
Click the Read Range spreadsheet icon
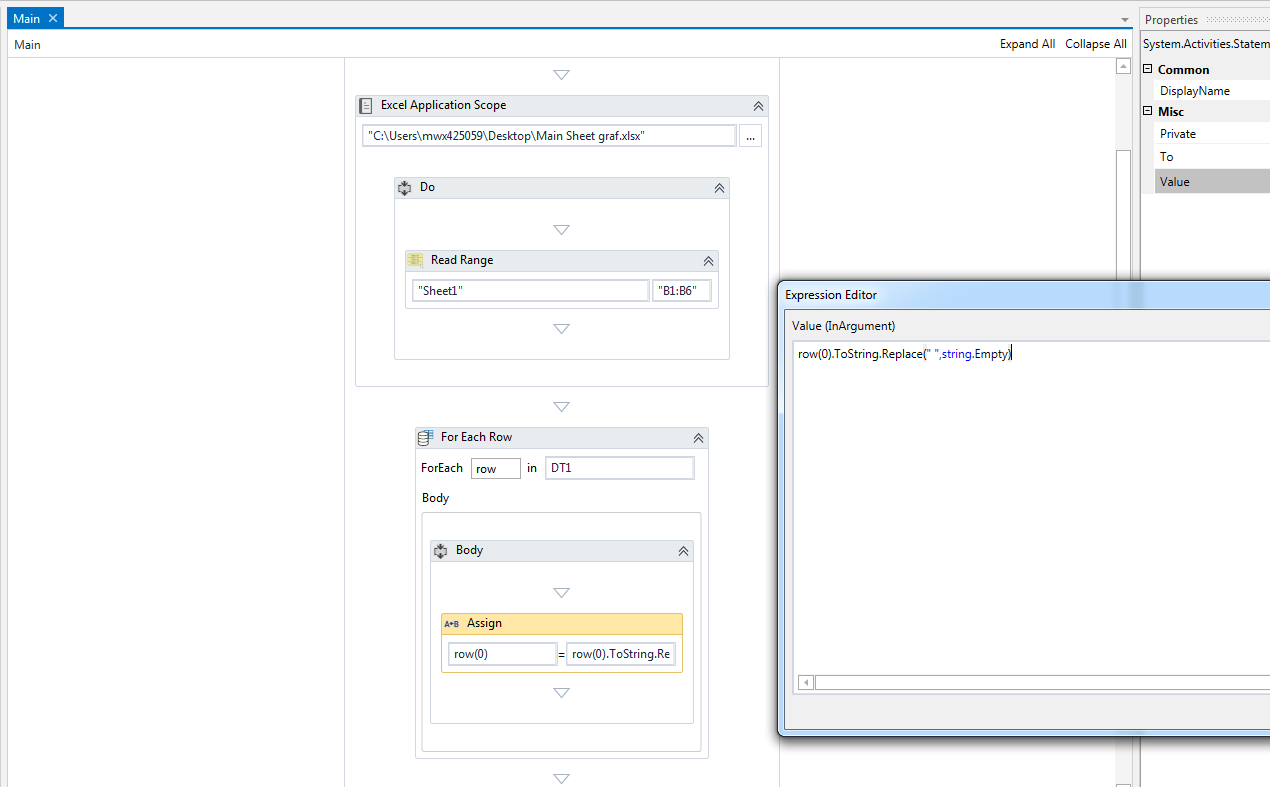coord(415,260)
